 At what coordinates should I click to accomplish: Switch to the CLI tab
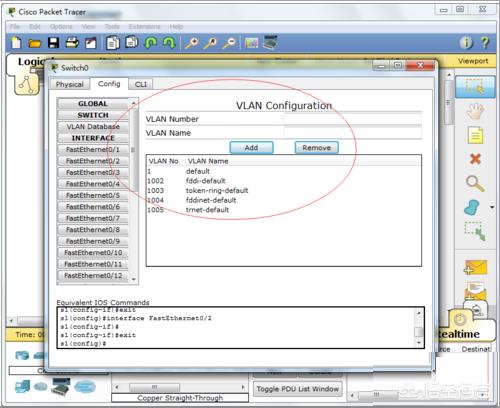[x=141, y=84]
